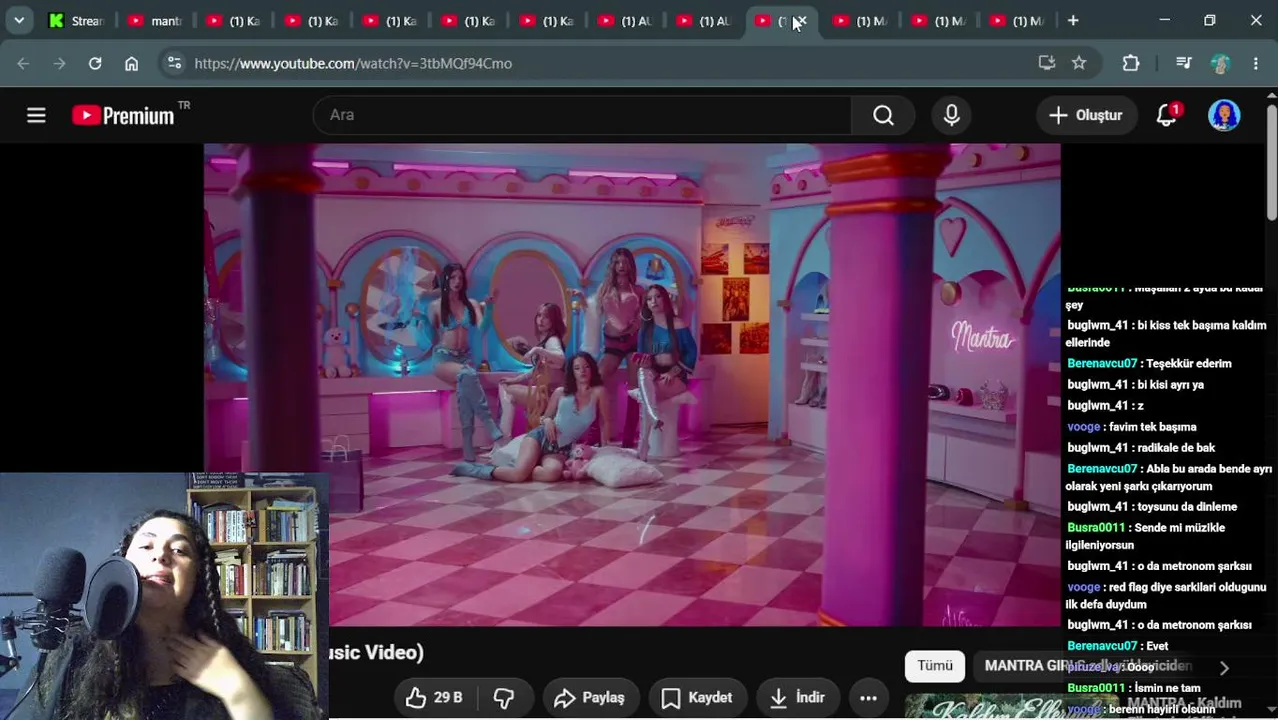
Task: Dislike the video with thumbs down
Action: [504, 697]
